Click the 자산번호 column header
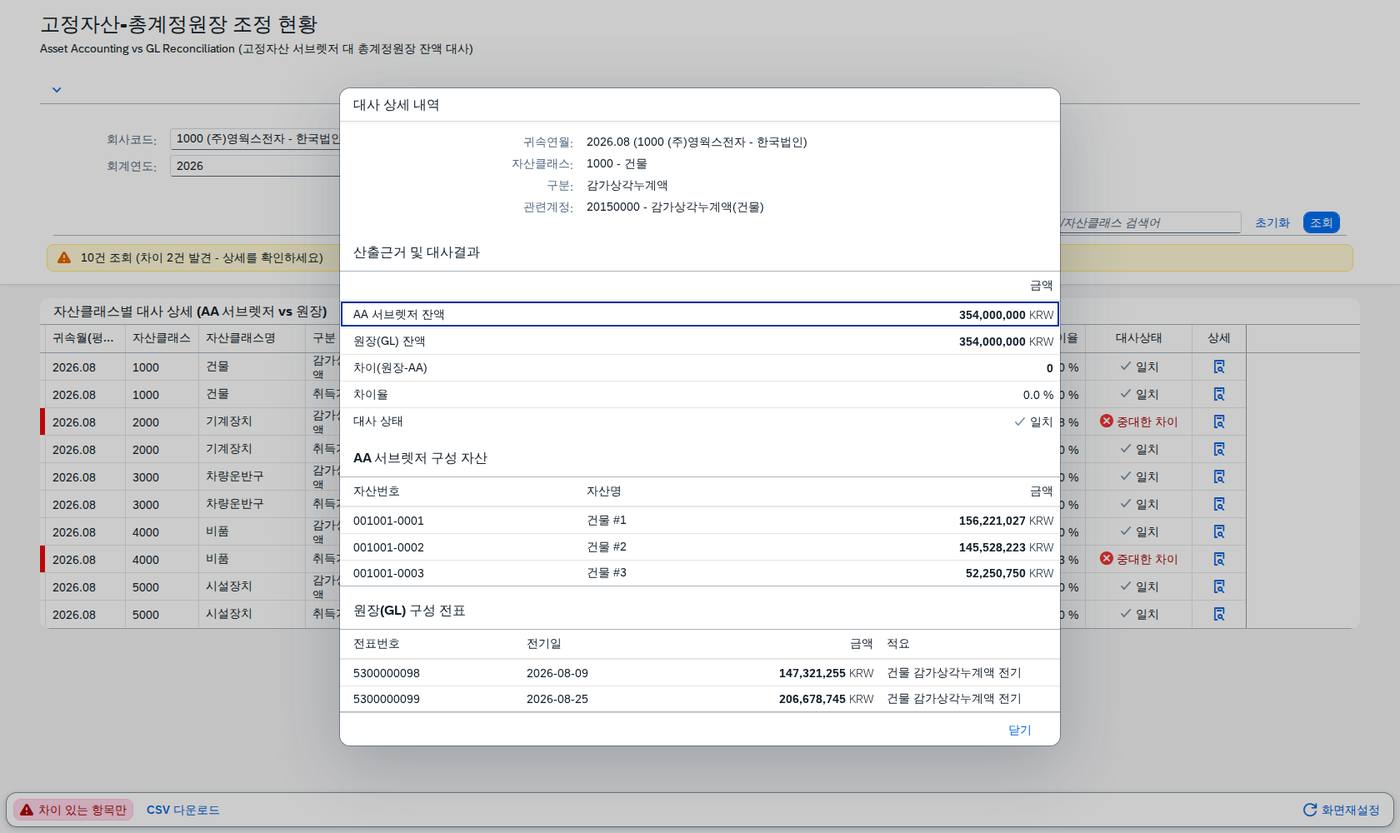This screenshot has height=833, width=1400. (x=376, y=491)
